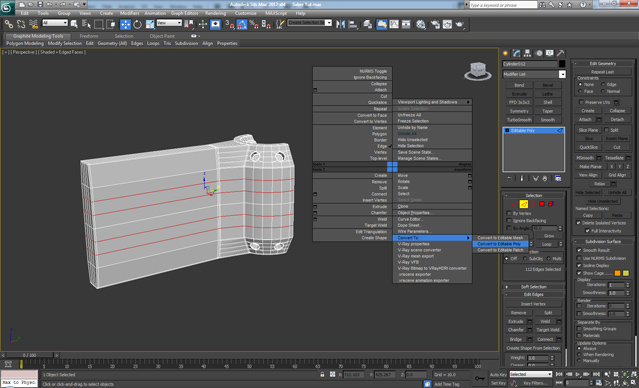Select Element sub-object level icon
639x388 pixels.
(551, 204)
